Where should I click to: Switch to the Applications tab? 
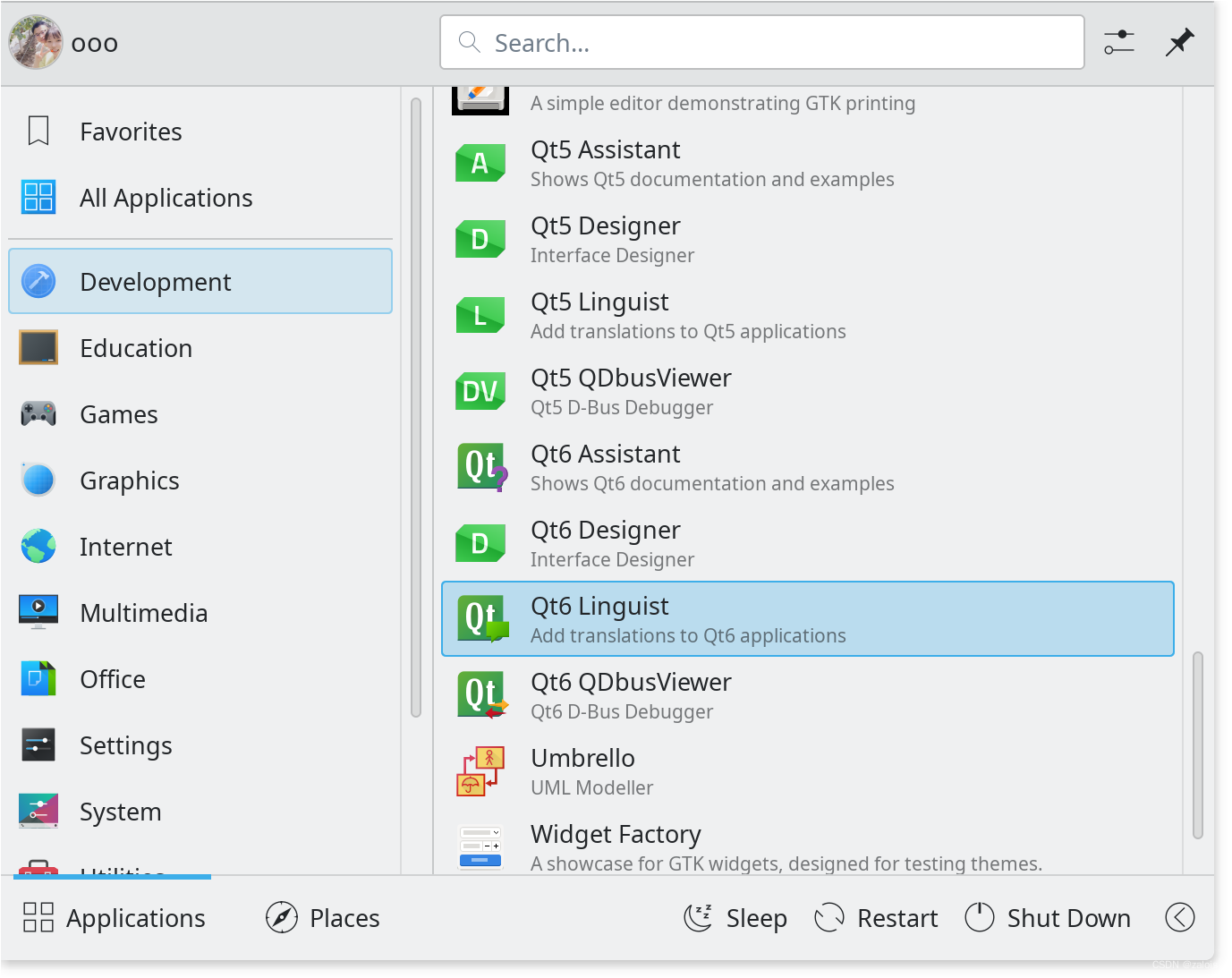click(114, 918)
